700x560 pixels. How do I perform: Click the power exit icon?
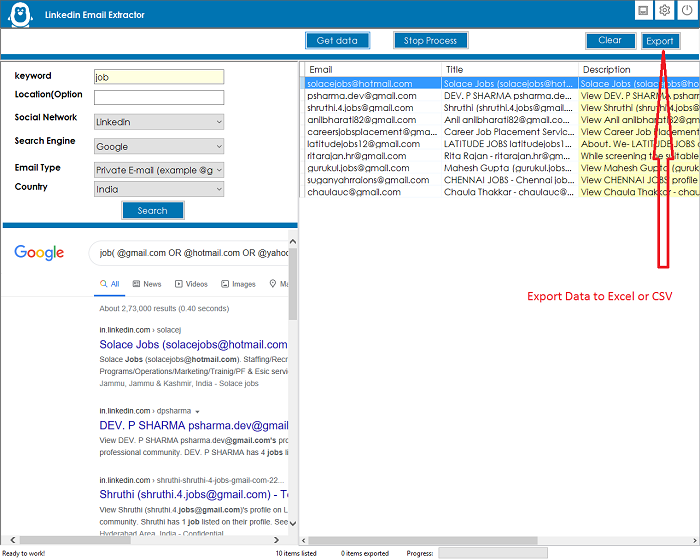[687, 10]
